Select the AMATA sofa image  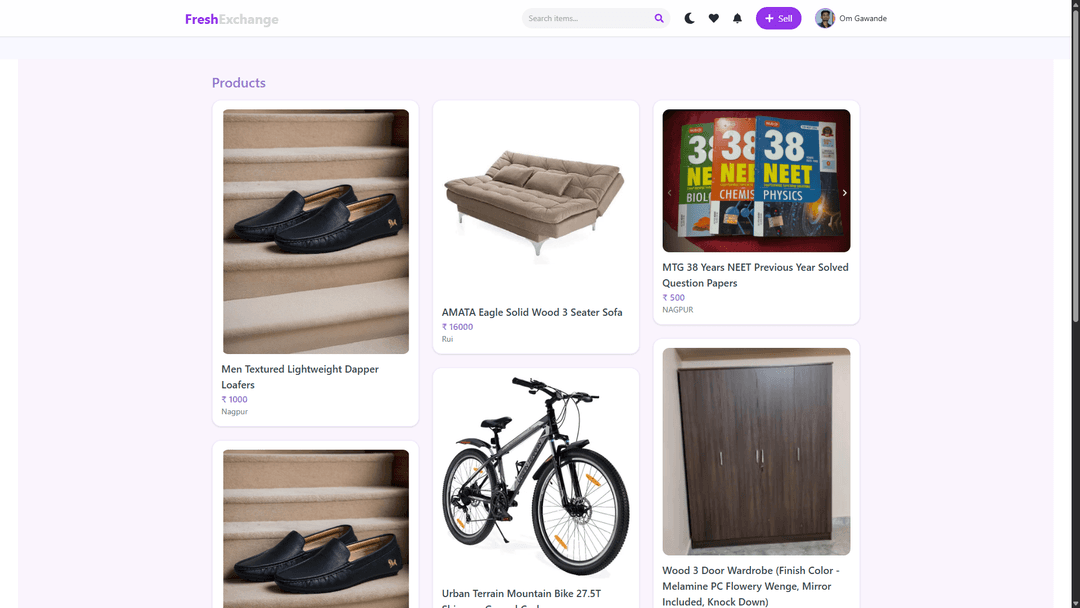(535, 200)
